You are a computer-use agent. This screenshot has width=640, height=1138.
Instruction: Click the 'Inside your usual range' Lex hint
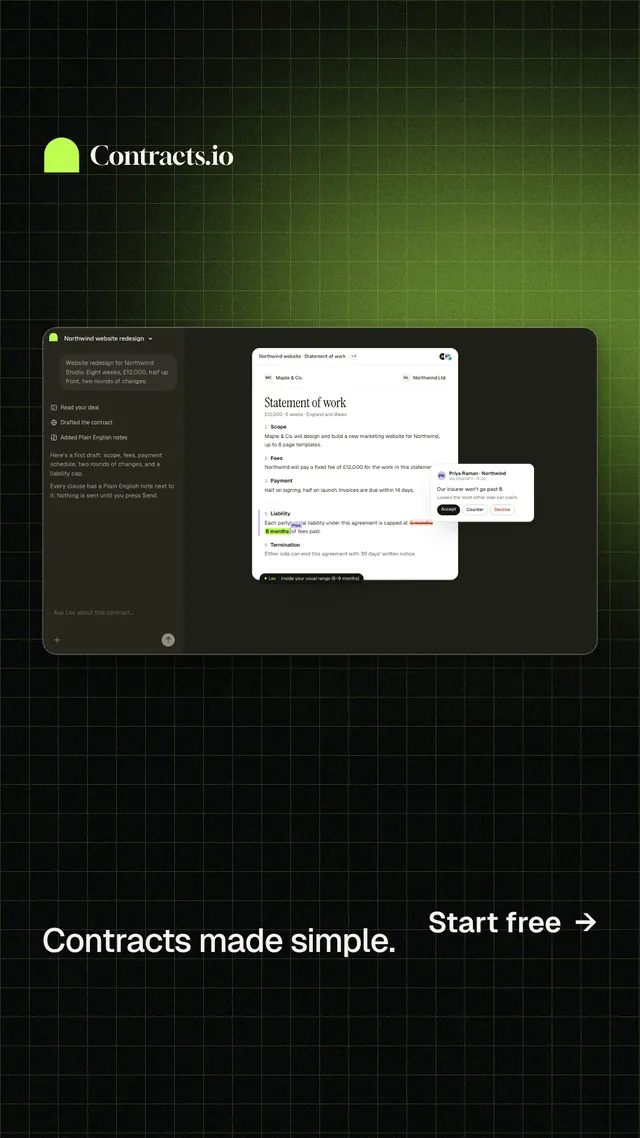(x=320, y=578)
